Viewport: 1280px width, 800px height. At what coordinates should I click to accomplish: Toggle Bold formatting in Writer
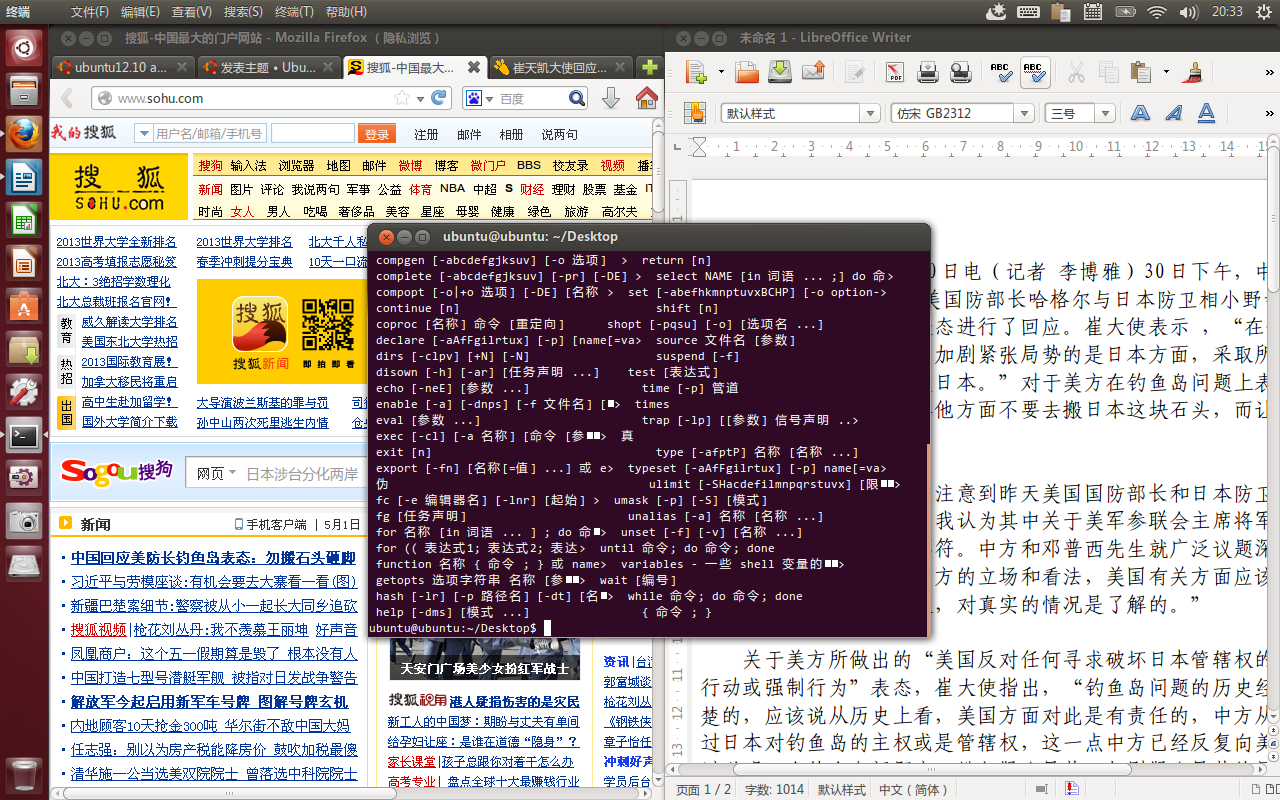point(1140,113)
